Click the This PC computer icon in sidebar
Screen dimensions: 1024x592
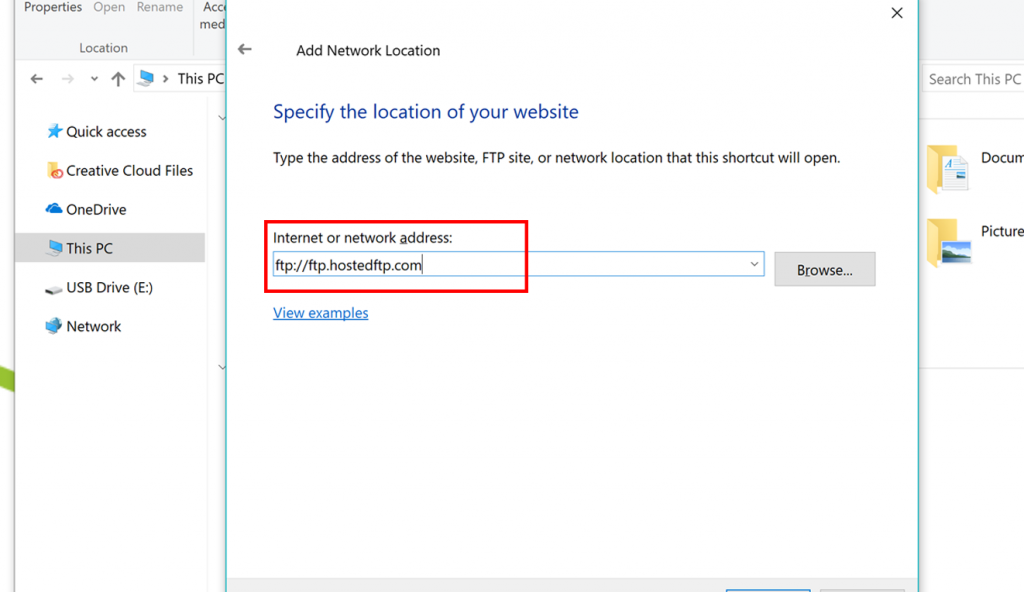point(55,248)
